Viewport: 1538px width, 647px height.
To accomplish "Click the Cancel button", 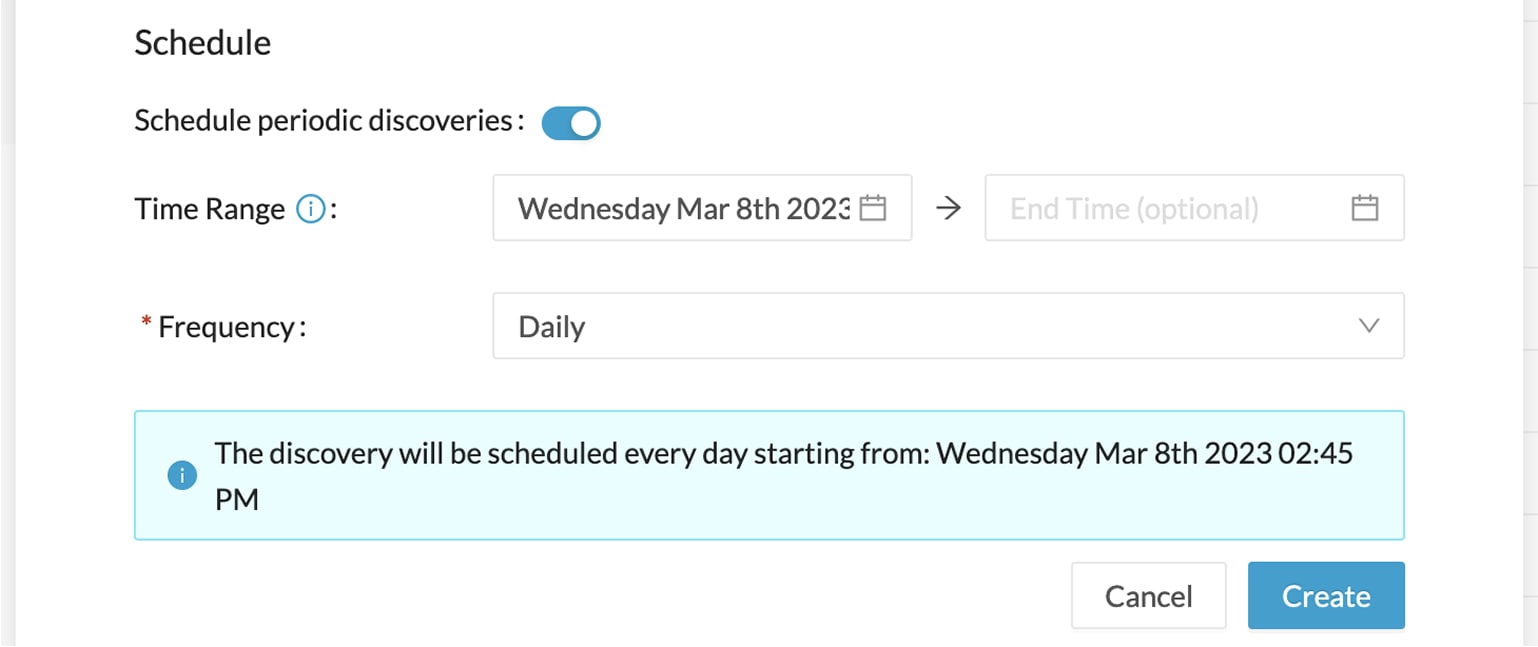I will (1148, 595).
